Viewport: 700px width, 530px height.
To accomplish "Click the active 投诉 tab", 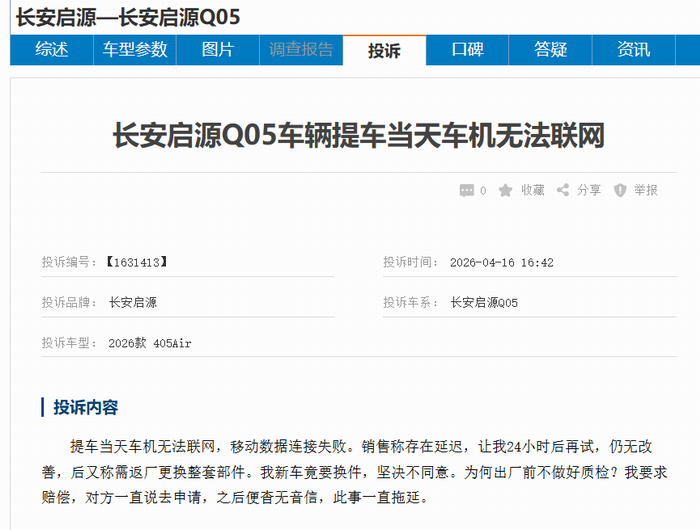I will 384,51.
